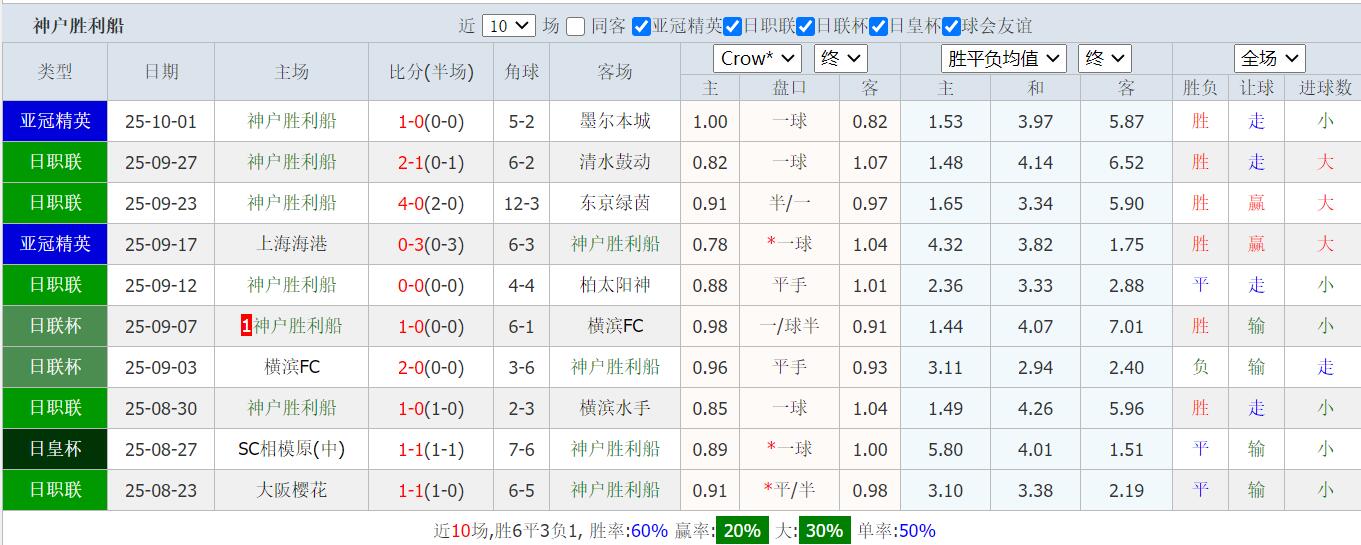1361x545 pixels.
Task: Click the red card badge beside 神户胜利船
Action: (246, 326)
